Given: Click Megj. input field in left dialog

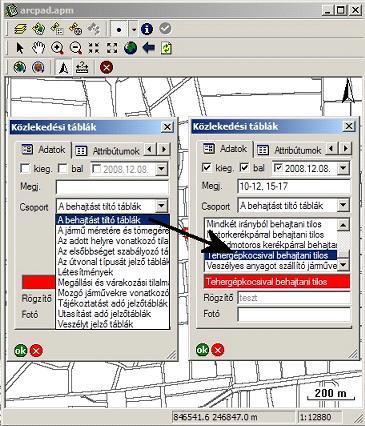Looking at the screenshot, I should 112,187.
